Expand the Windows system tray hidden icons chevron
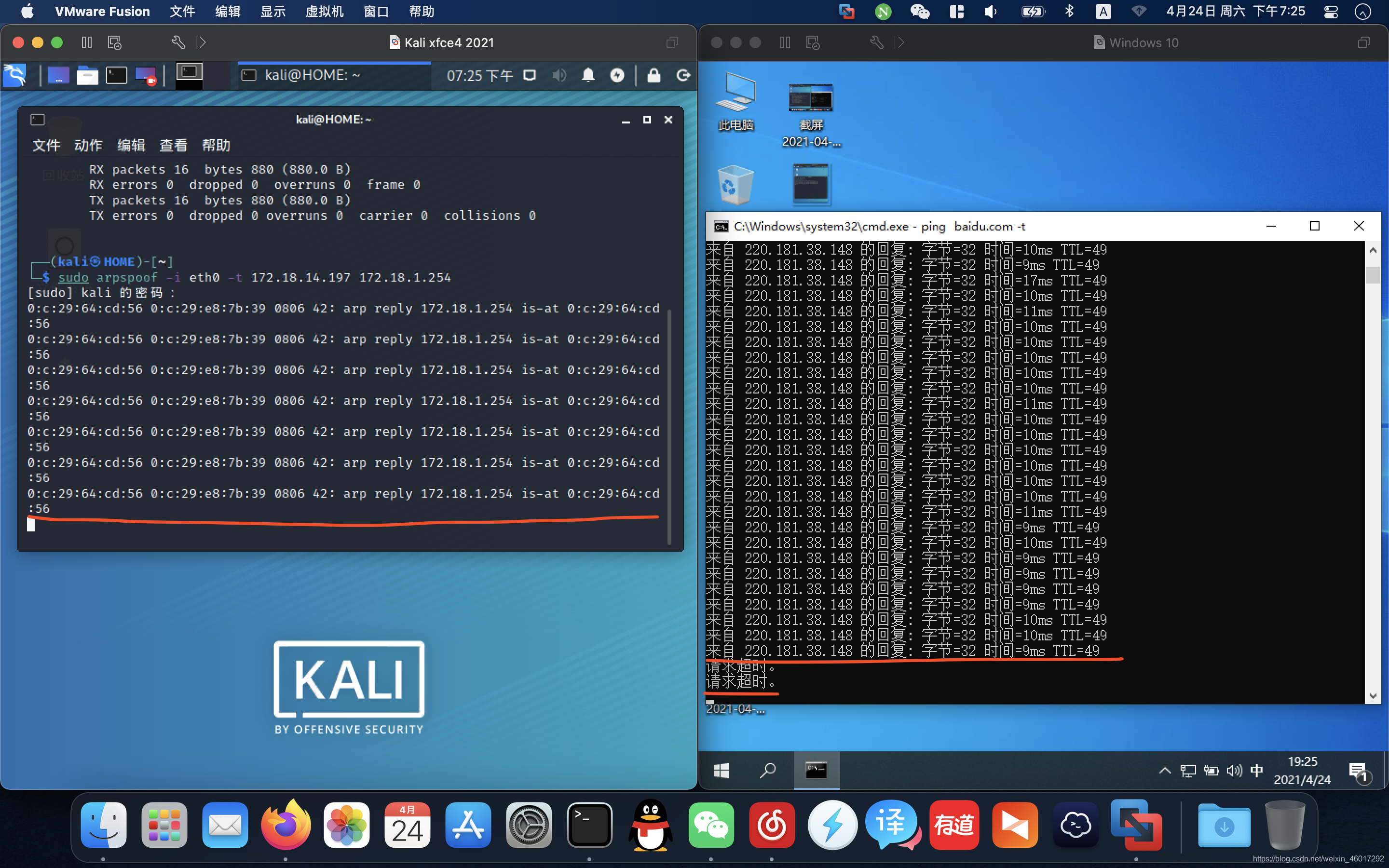Viewport: 1389px width, 868px height. click(x=1165, y=770)
